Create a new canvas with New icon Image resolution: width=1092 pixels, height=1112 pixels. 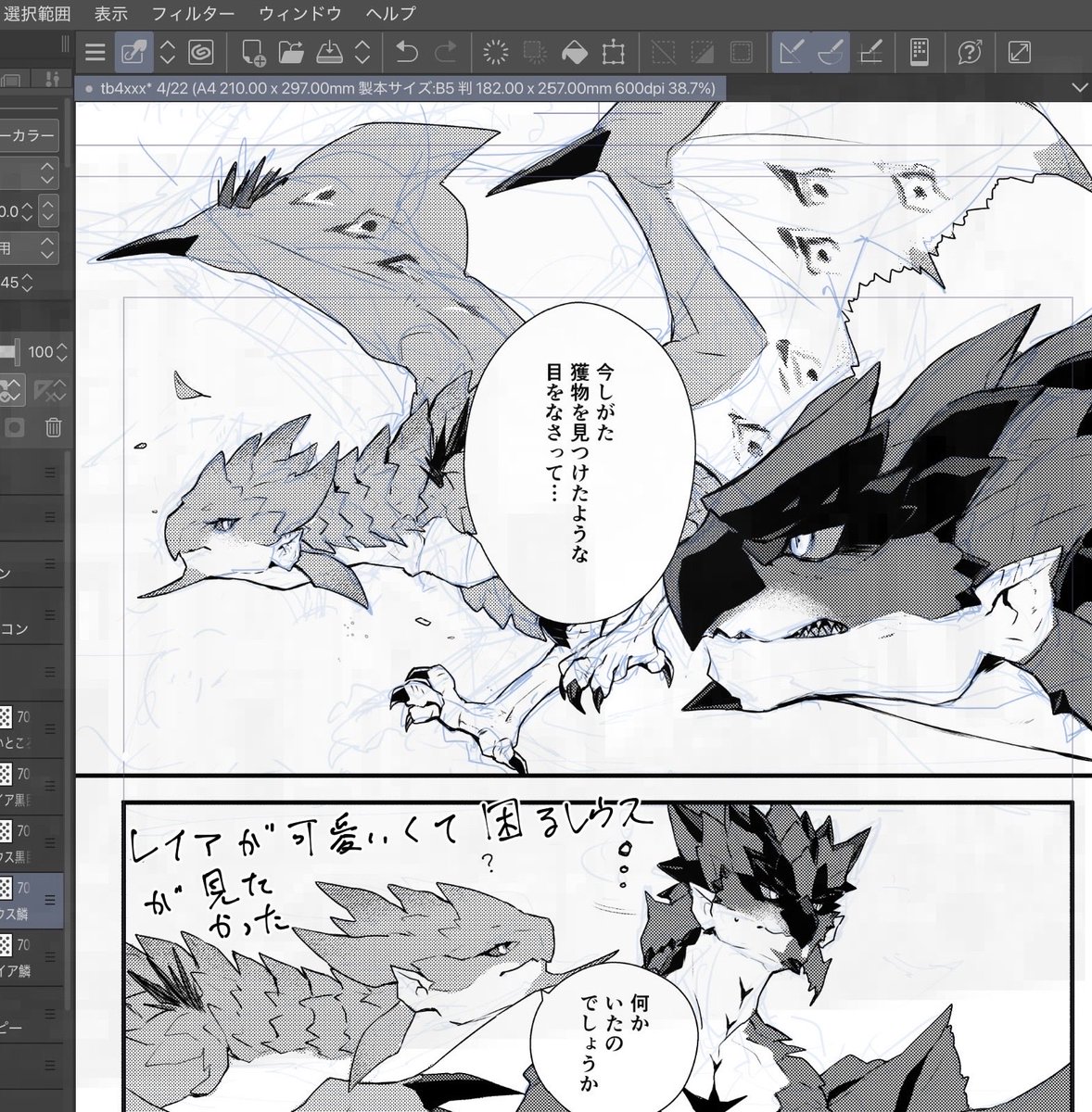253,52
